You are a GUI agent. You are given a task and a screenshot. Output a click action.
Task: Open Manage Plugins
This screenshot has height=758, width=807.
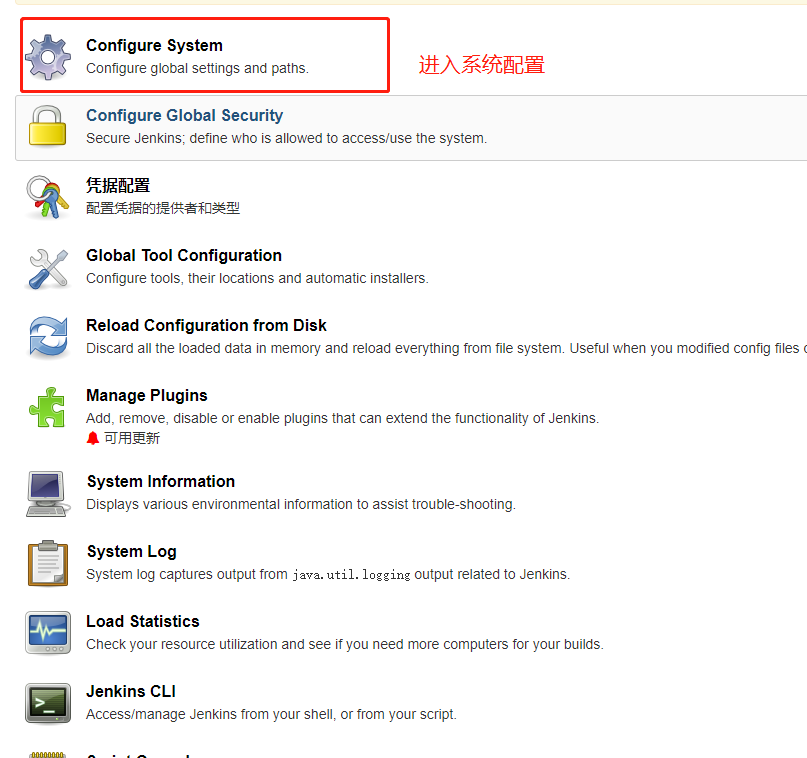pyautogui.click(x=147, y=395)
